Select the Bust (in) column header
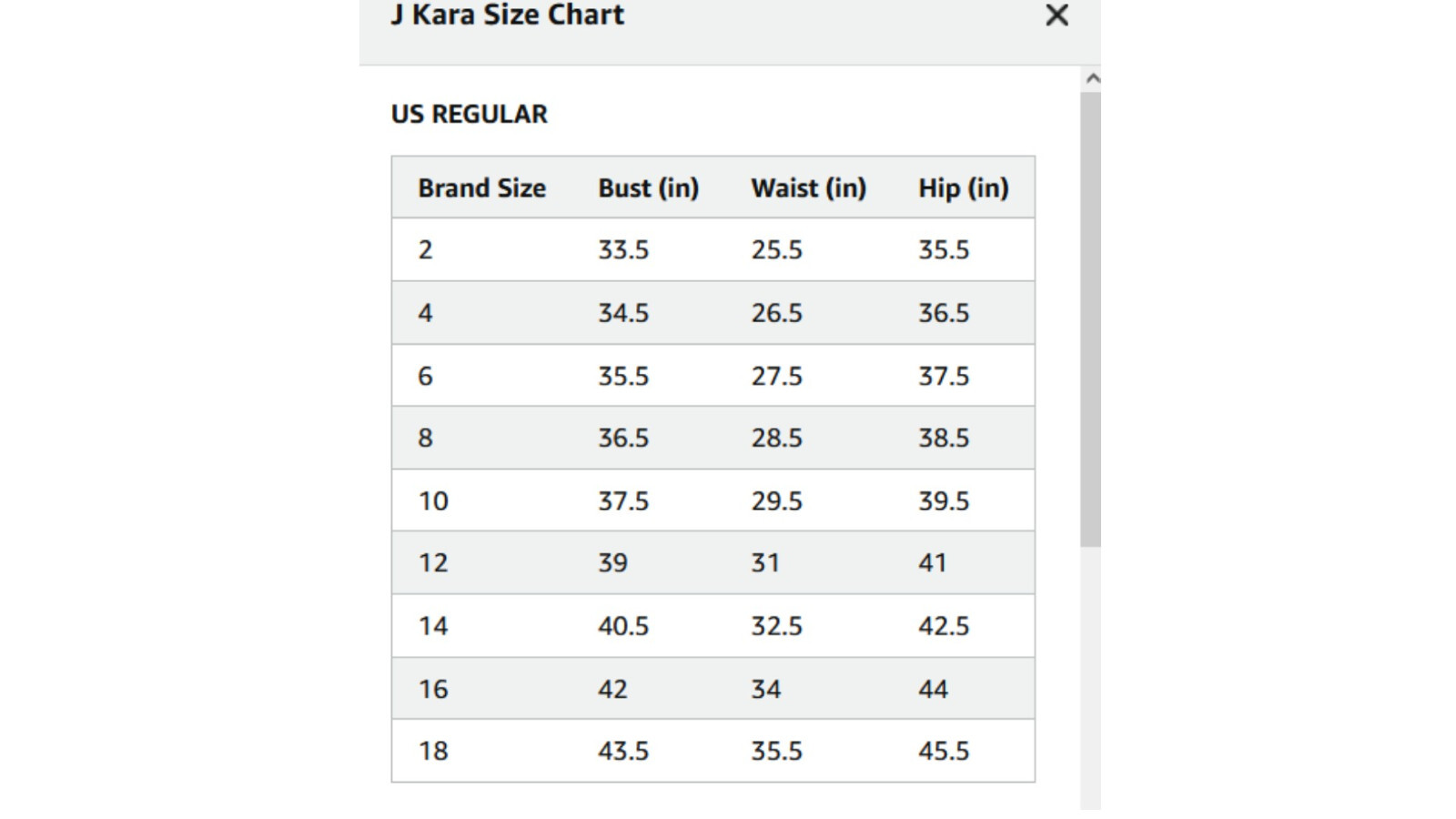This screenshot has width=1456, height=819. click(x=648, y=188)
